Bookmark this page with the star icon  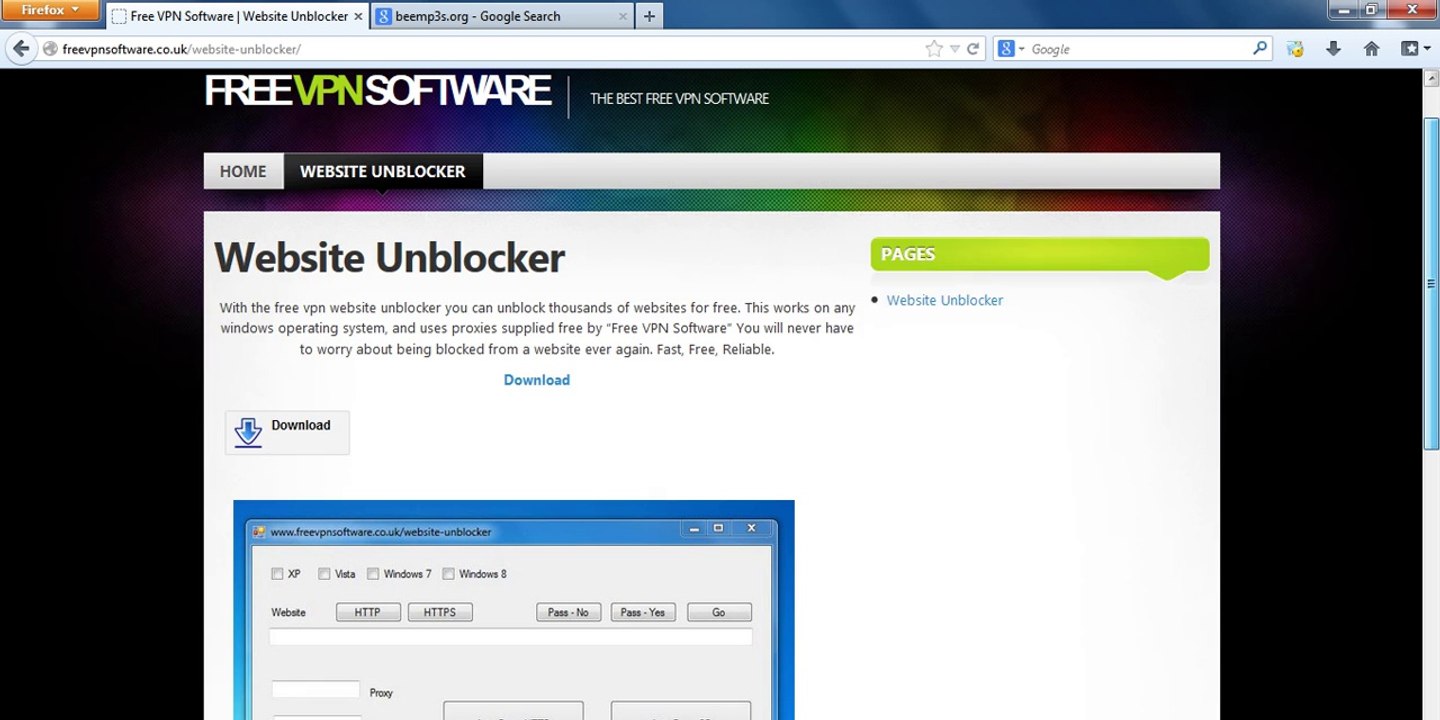(x=934, y=48)
